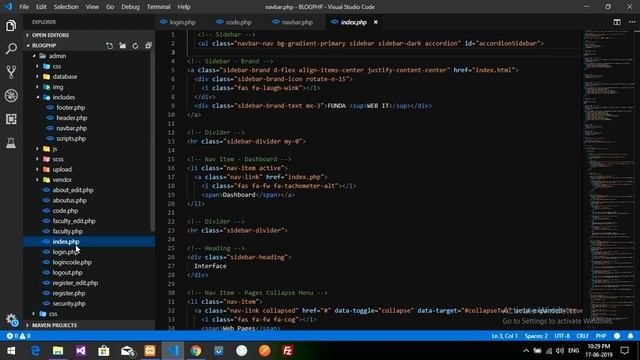Open register_edit.php file
Viewport: 640px width, 360px height.
click(75, 283)
